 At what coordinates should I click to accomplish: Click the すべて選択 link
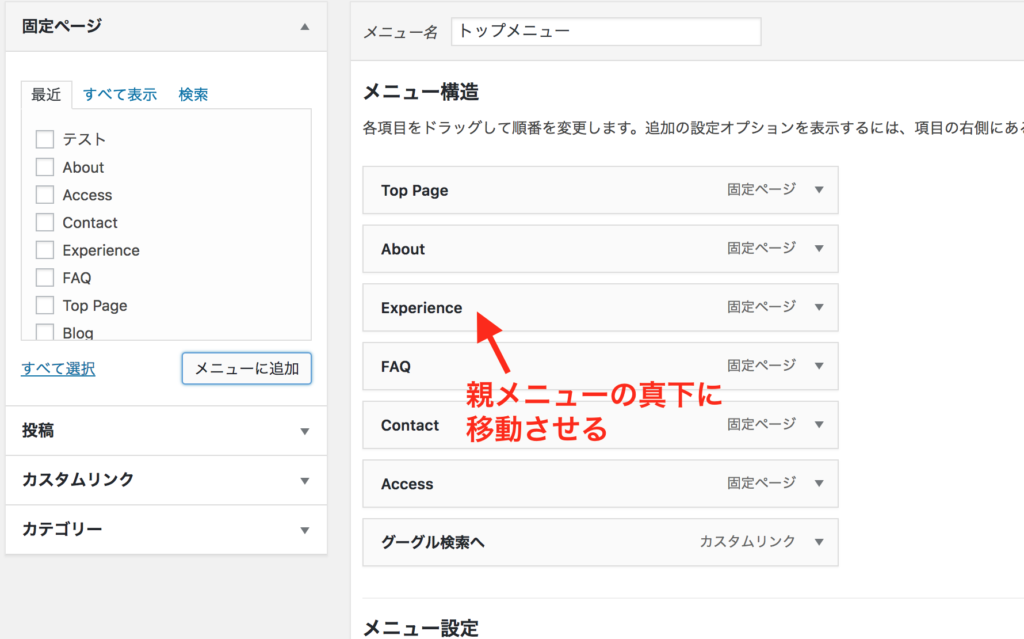[x=58, y=369]
